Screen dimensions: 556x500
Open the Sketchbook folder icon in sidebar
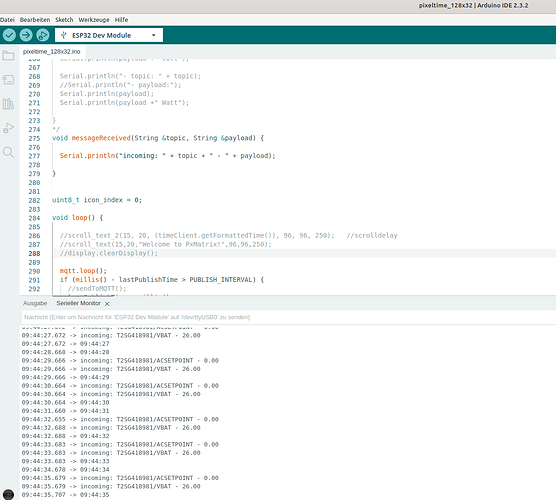[x=8, y=56]
